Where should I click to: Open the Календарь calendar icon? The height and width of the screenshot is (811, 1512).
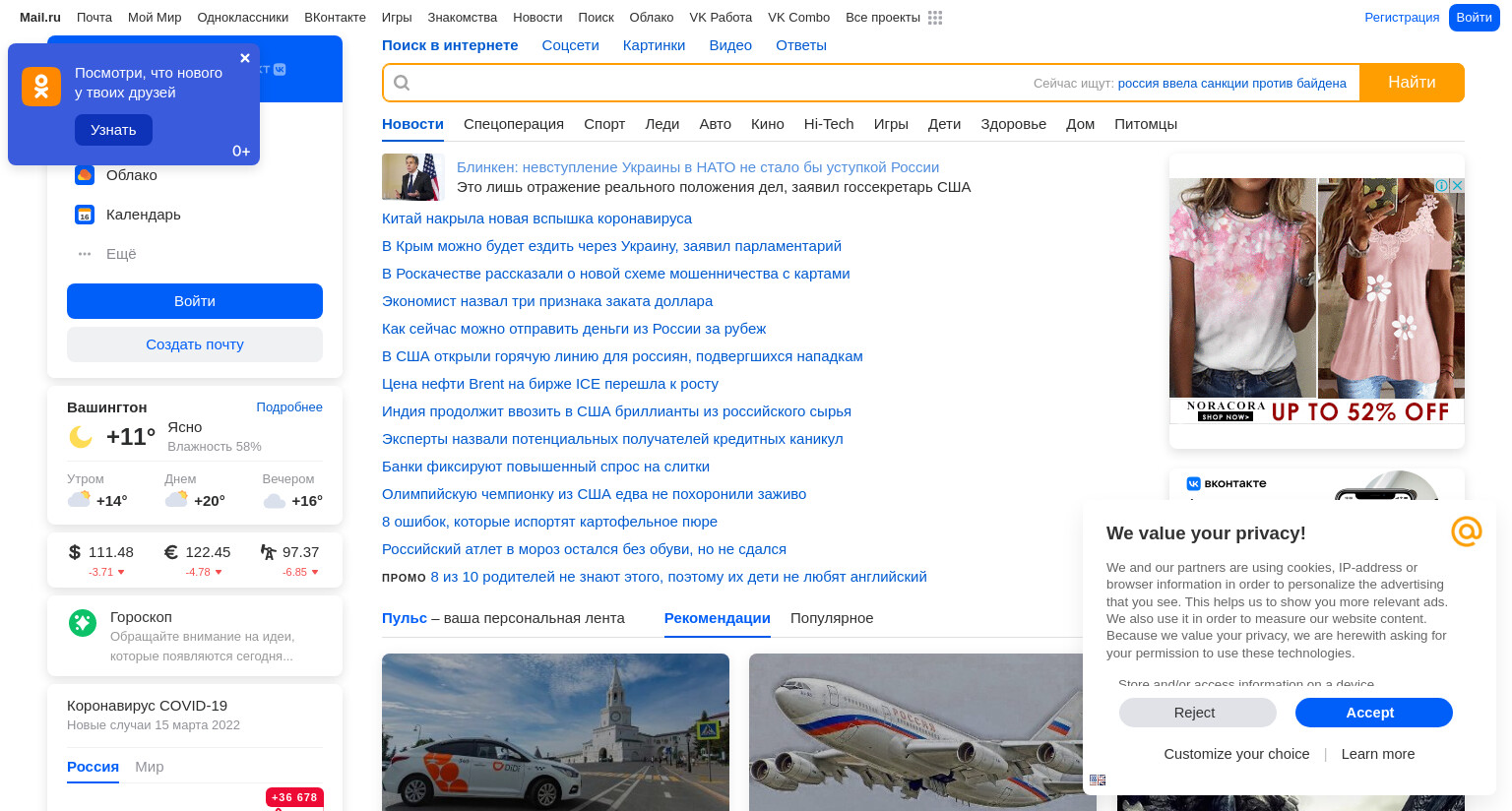(85, 215)
